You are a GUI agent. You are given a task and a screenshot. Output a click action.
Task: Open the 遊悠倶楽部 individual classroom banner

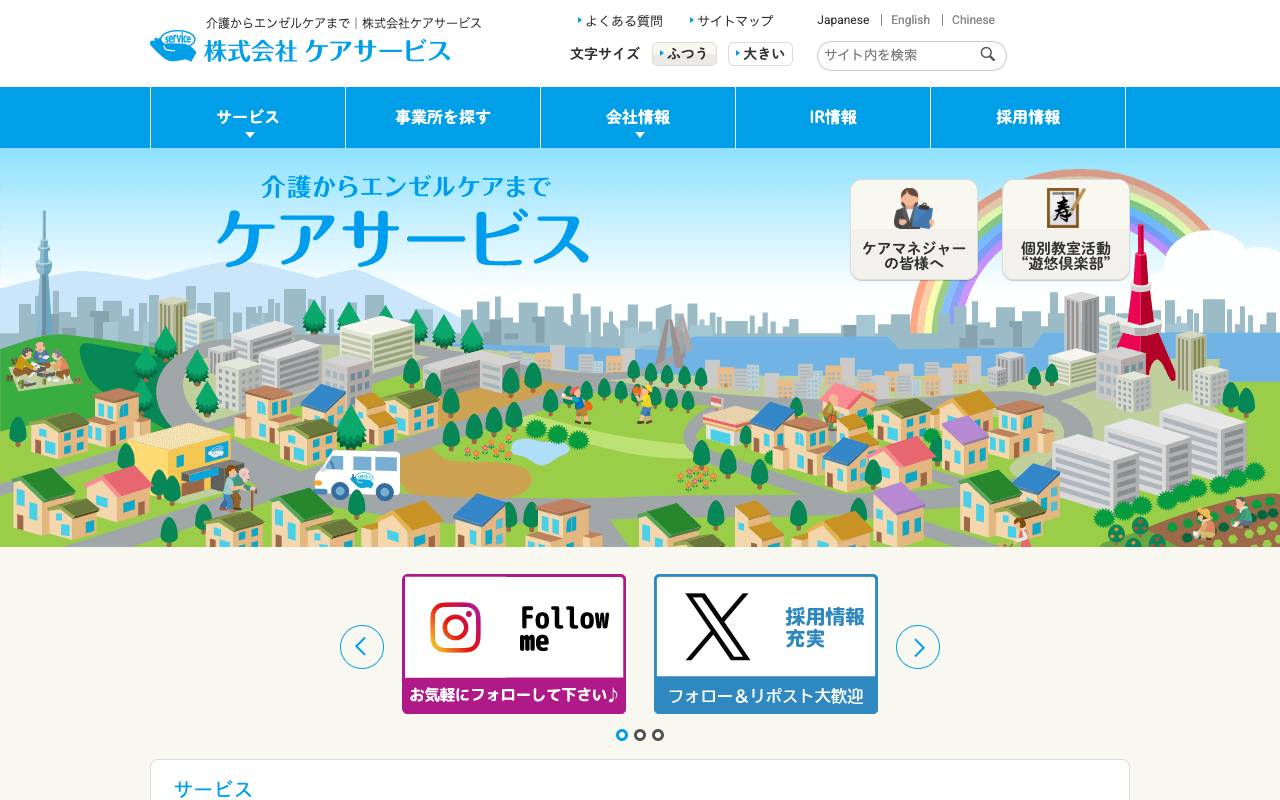[x=1065, y=229]
